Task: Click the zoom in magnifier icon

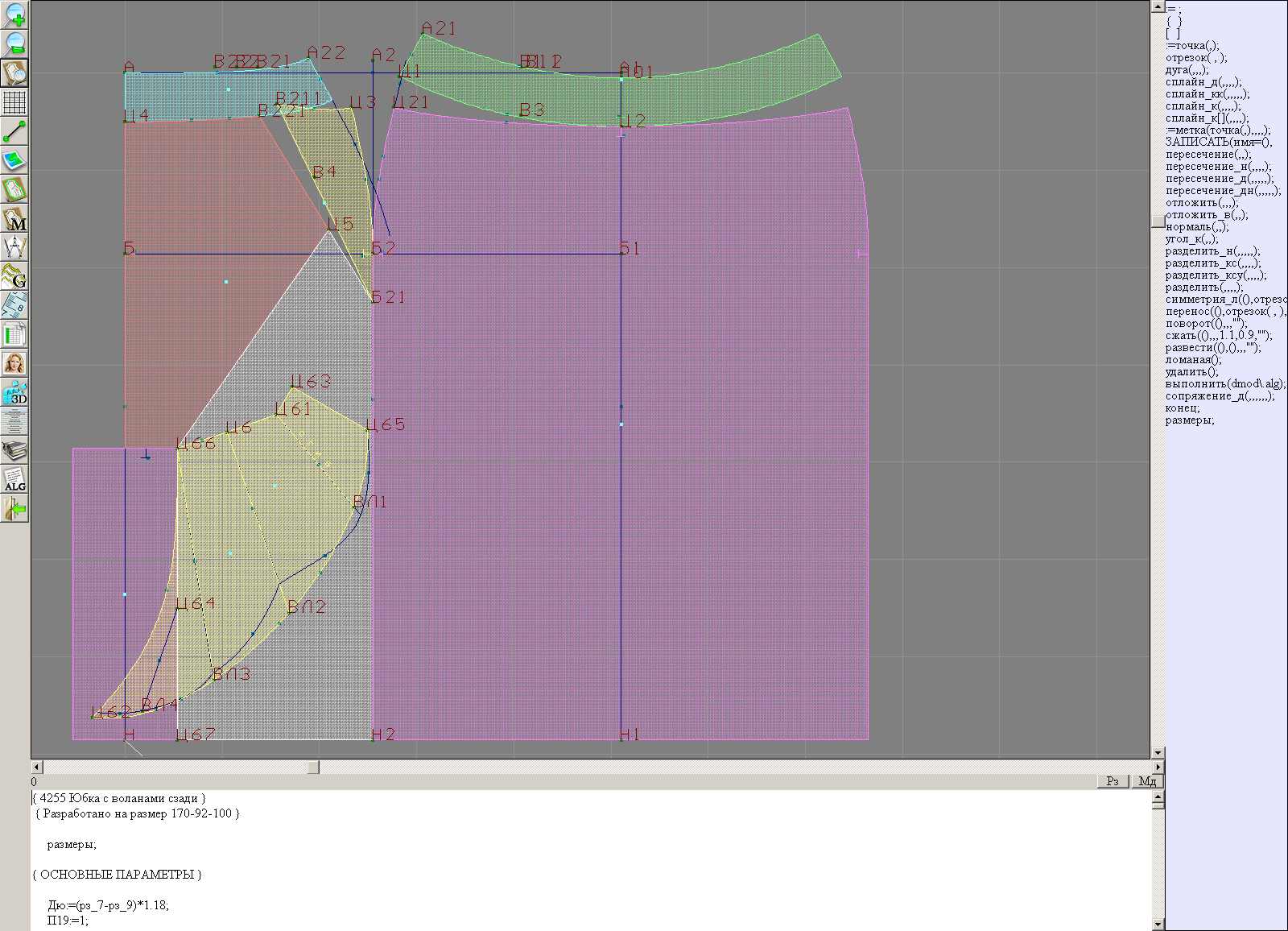Action: [14, 15]
